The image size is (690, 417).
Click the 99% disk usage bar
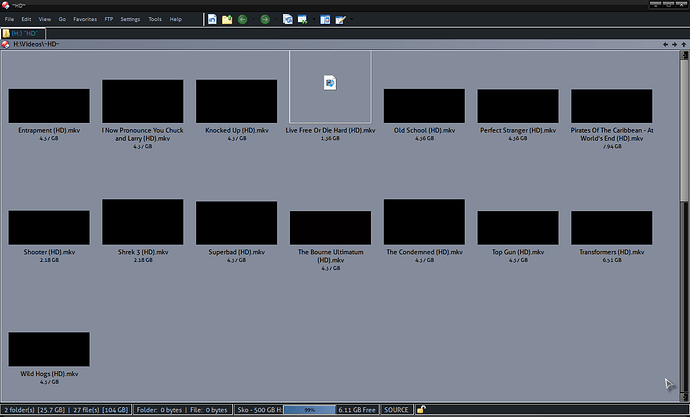pos(309,410)
